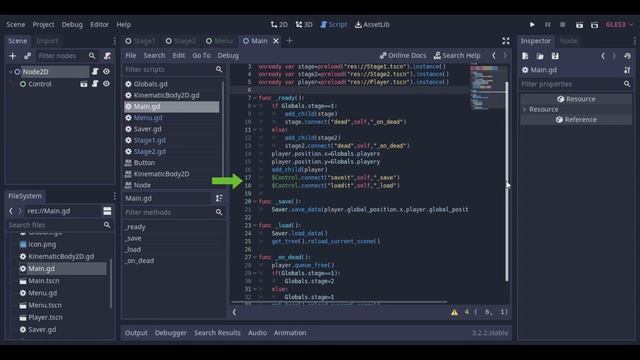Open Control's instanced scene icon

coord(84,84)
